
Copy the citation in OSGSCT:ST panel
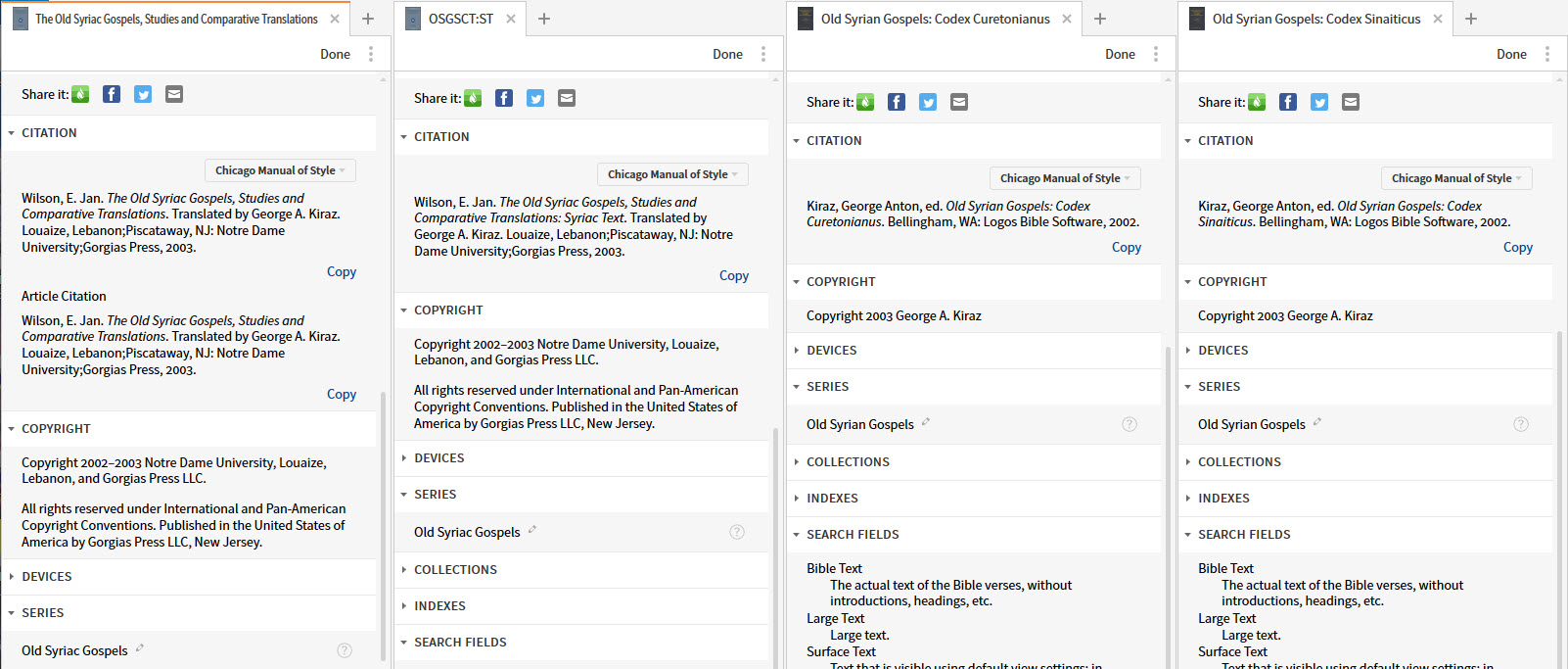pos(734,275)
